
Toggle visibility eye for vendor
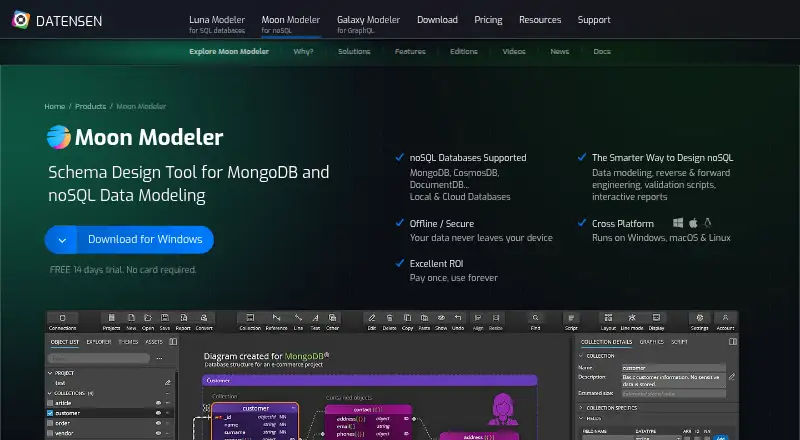[x=158, y=433]
